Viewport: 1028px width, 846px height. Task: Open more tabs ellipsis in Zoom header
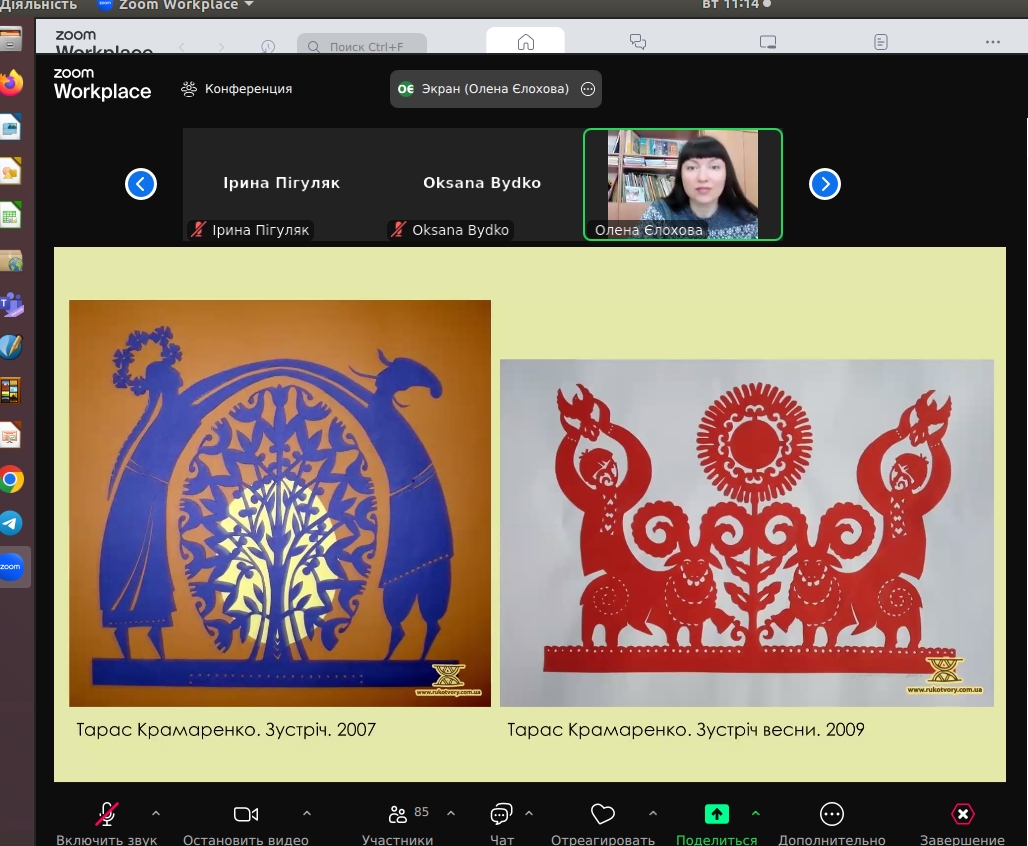[x=993, y=42]
